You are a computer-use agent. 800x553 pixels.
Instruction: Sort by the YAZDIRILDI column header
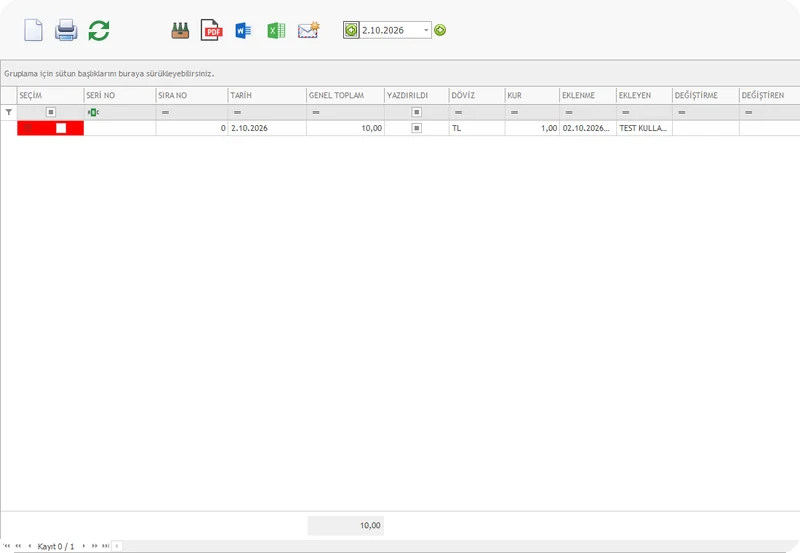click(416, 95)
